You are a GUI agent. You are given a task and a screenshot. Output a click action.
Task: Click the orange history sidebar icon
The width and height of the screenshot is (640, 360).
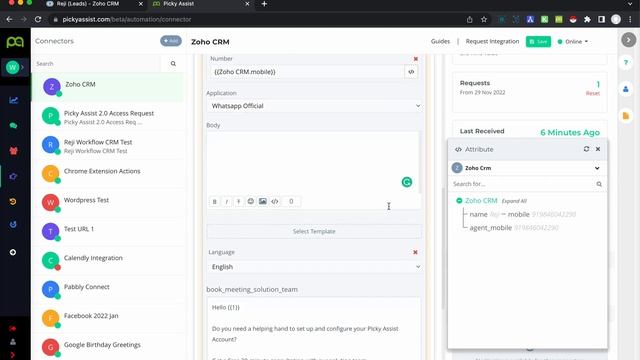pyautogui.click(x=13, y=201)
